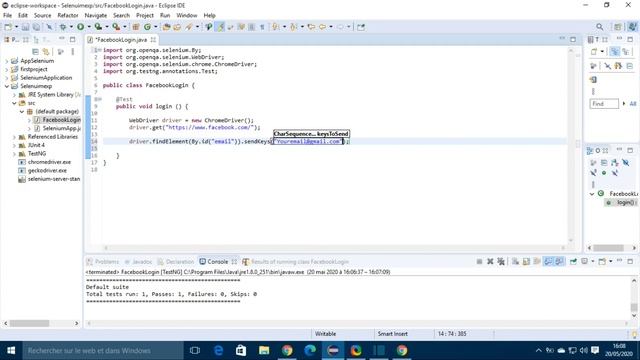The image size is (640, 360).
Task: Click the Remove Launch X icon in Console
Action: (490, 262)
